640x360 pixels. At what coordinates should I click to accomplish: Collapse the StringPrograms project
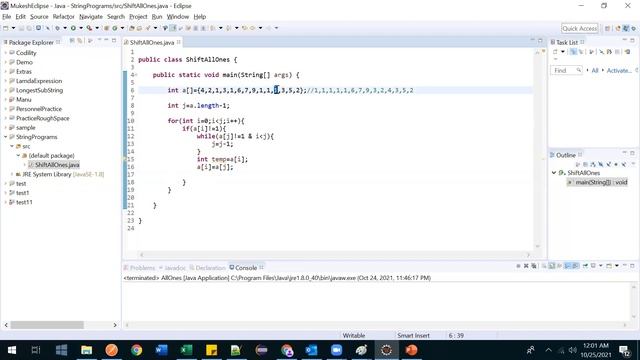6,137
